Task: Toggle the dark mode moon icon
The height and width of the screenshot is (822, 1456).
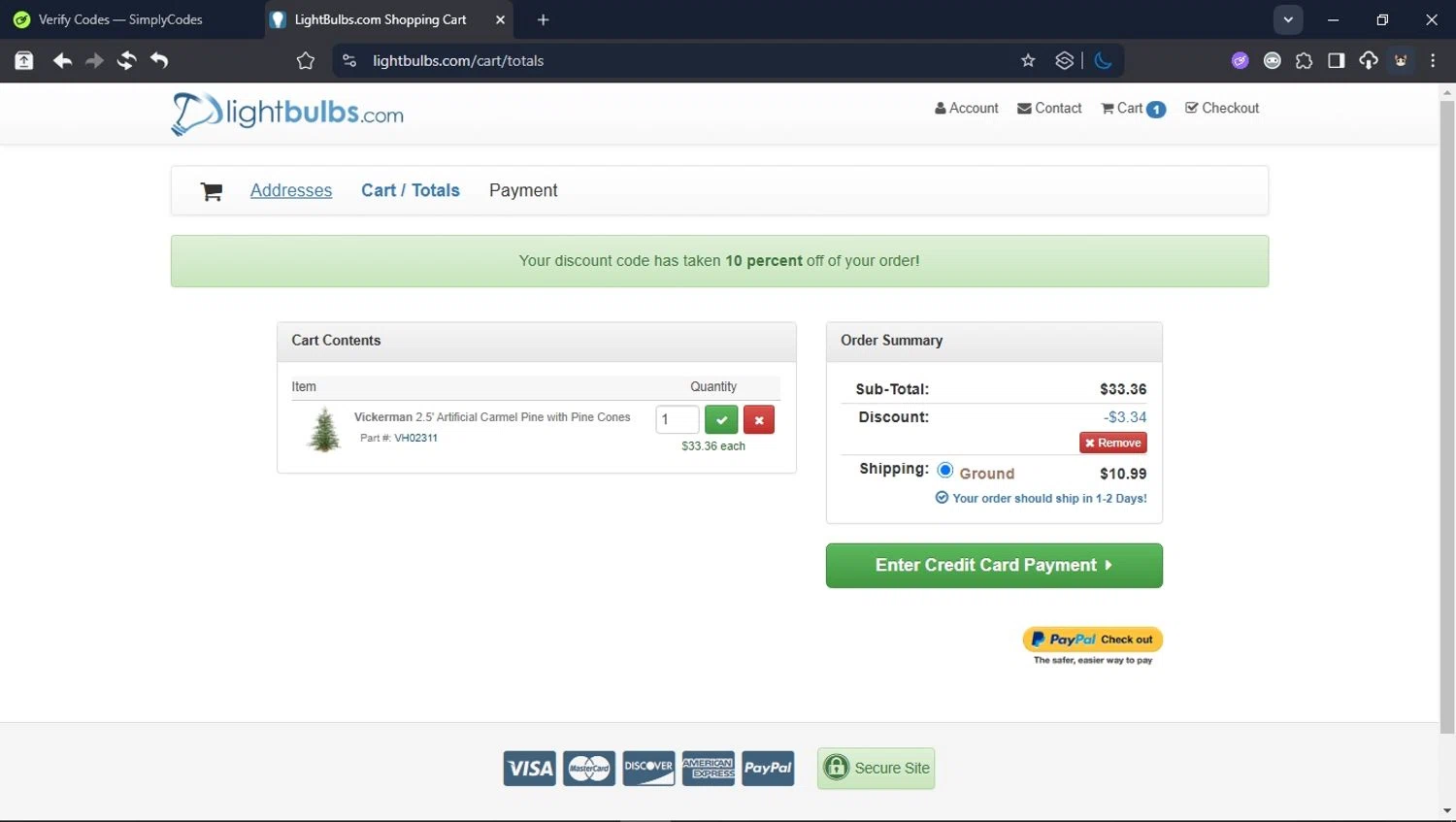Action: click(1103, 60)
